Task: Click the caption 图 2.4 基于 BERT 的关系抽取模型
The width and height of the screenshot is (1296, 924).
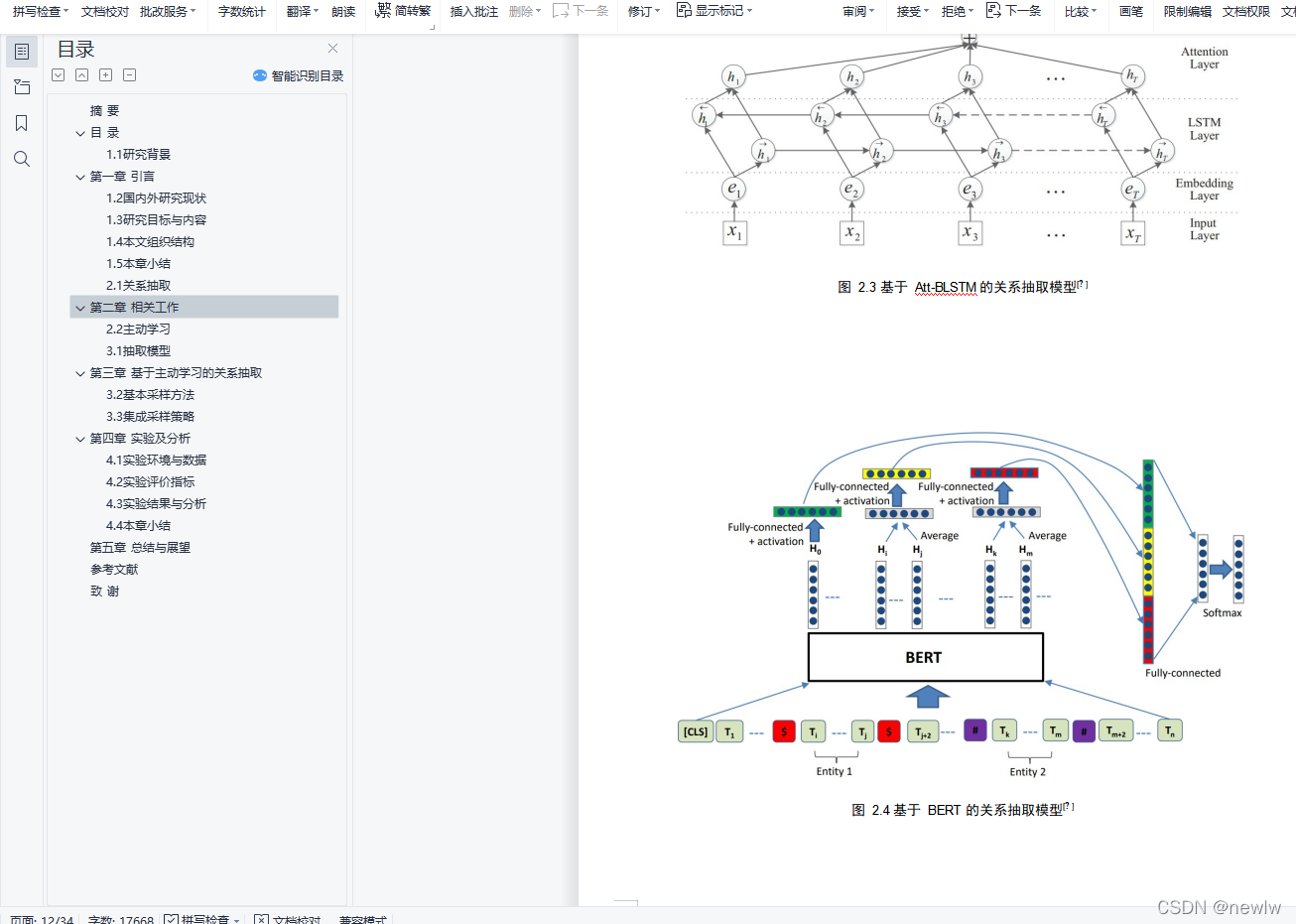Action: click(963, 810)
